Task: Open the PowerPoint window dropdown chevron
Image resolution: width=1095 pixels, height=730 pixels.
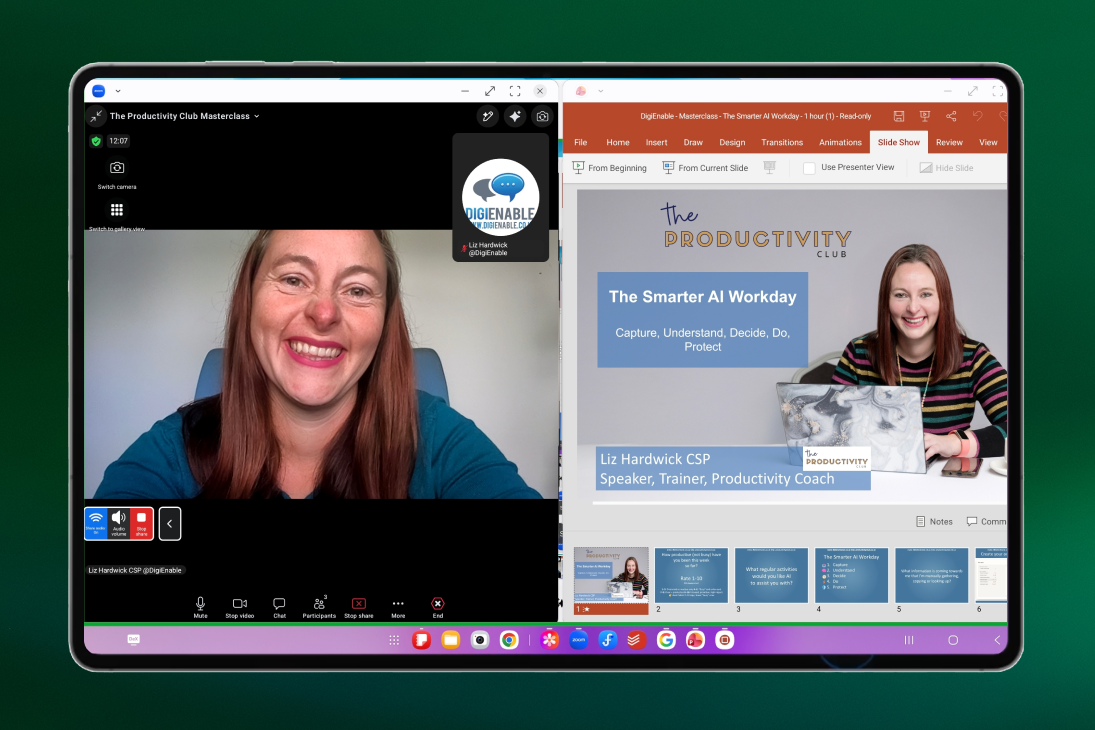Action: [x=601, y=91]
